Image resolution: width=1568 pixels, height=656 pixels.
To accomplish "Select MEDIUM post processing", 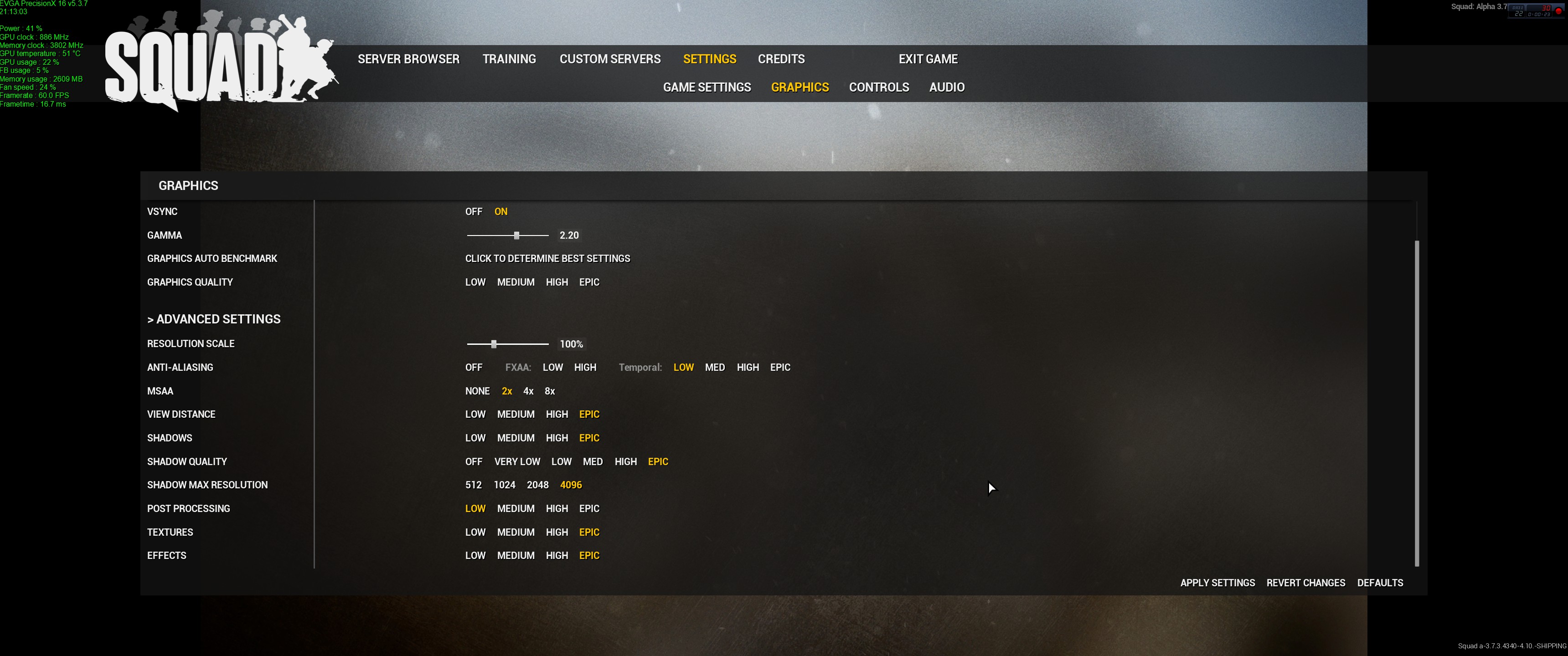I will point(515,508).
